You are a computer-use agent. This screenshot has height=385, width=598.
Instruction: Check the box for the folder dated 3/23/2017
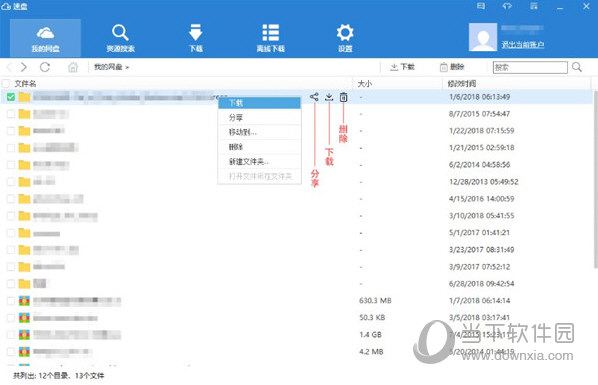[11, 250]
